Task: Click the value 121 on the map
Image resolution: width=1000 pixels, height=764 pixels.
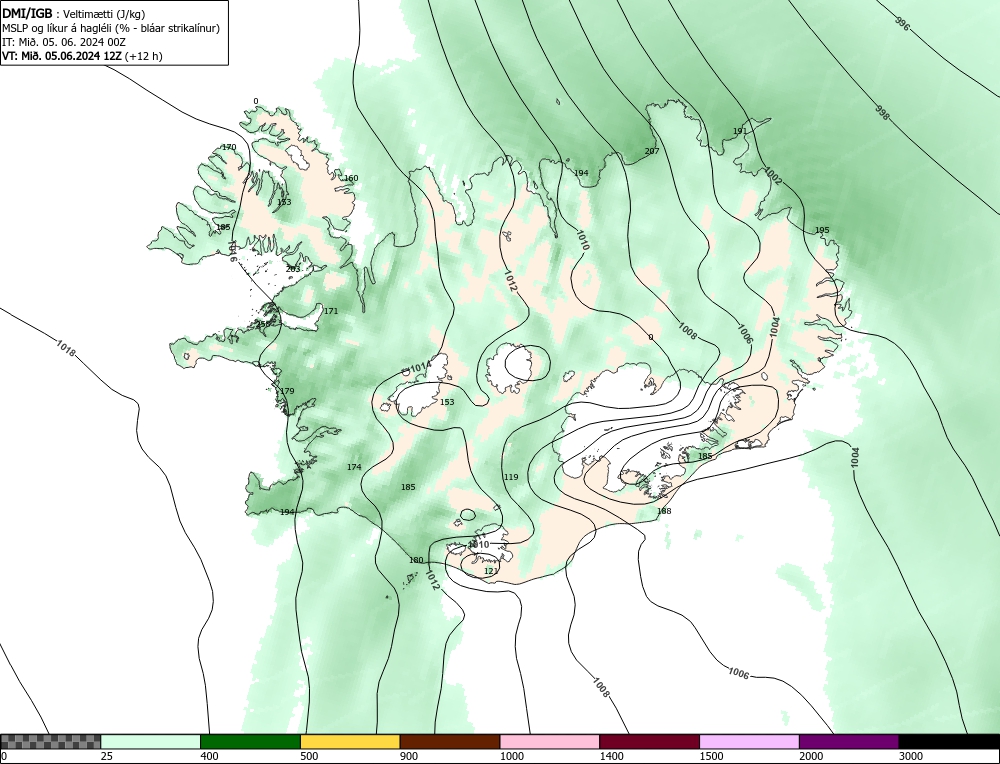Action: (491, 571)
